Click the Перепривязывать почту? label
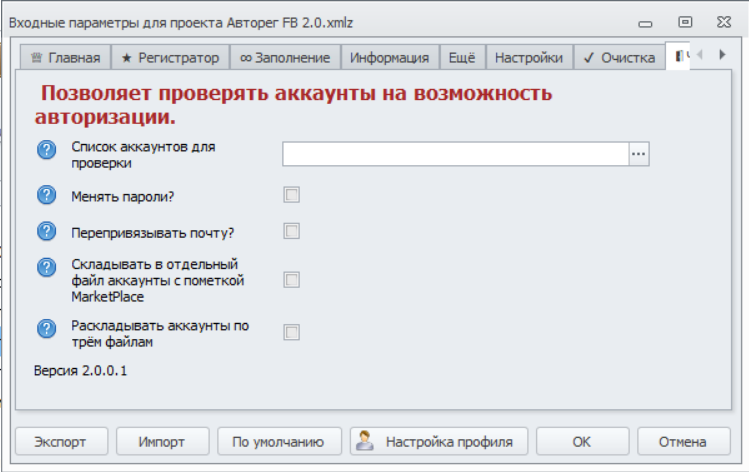749x472 pixels. [x=153, y=233]
